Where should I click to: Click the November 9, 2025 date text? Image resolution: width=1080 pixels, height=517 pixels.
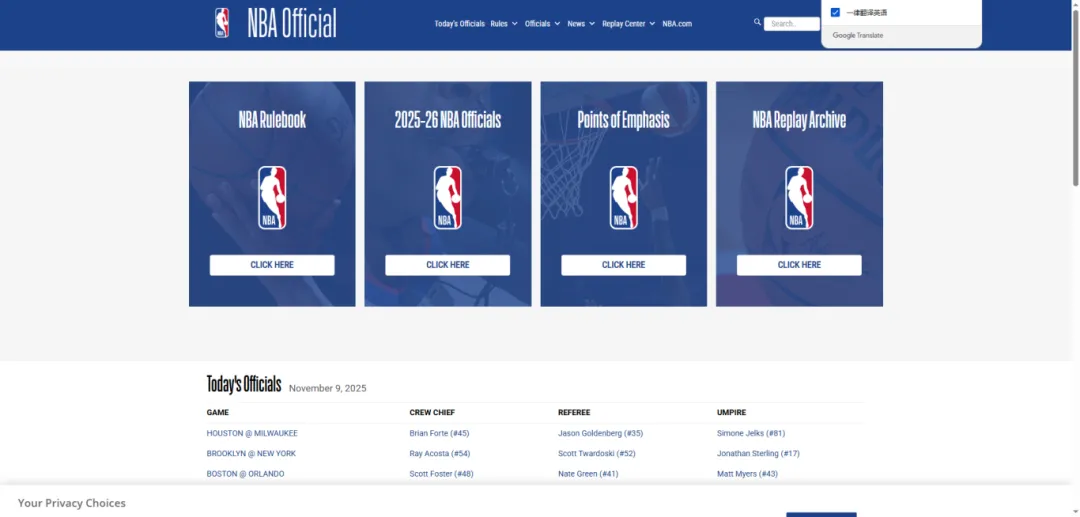tap(328, 388)
